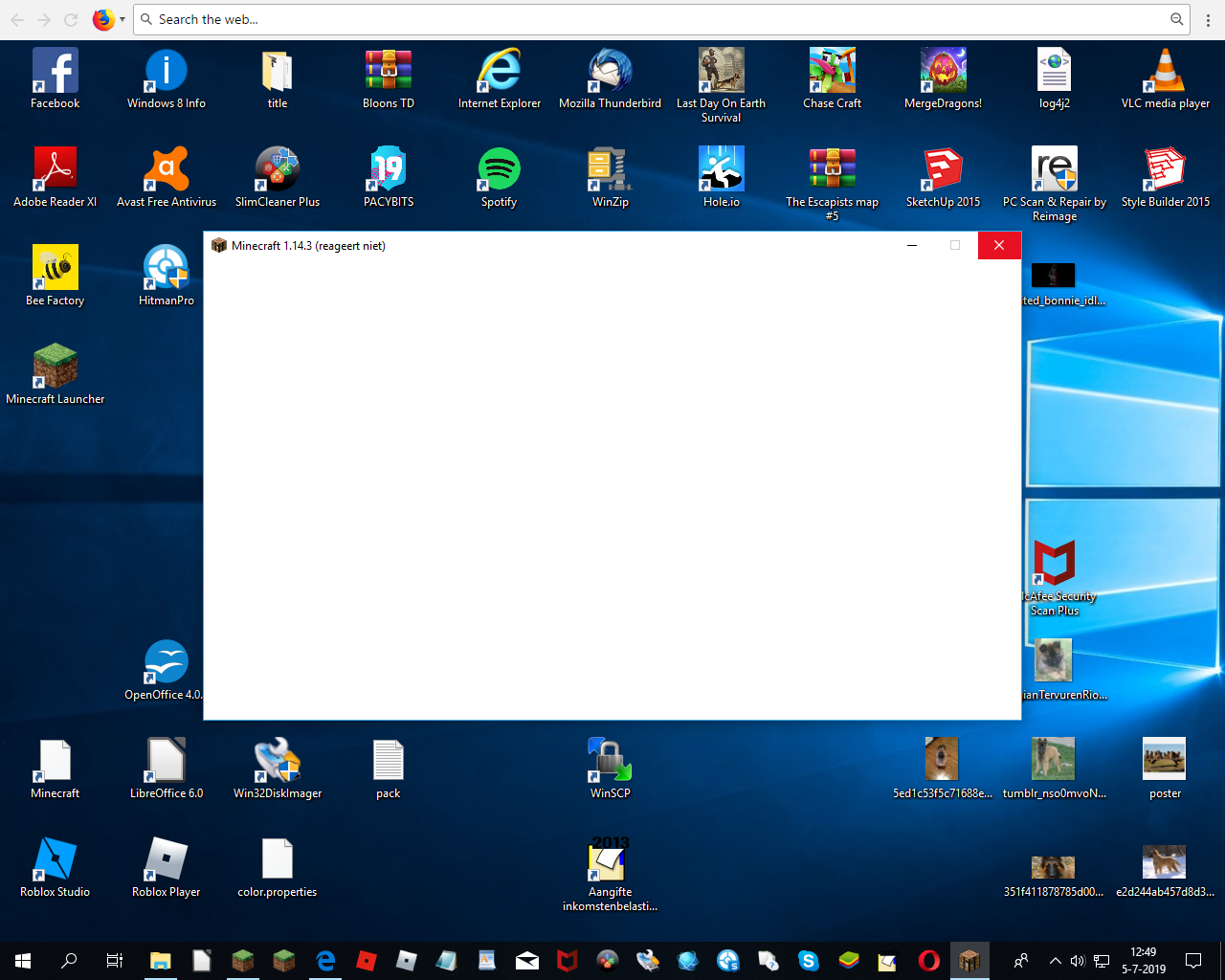The image size is (1225, 980).
Task: Open Task View from the taskbar
Action: [x=114, y=961]
